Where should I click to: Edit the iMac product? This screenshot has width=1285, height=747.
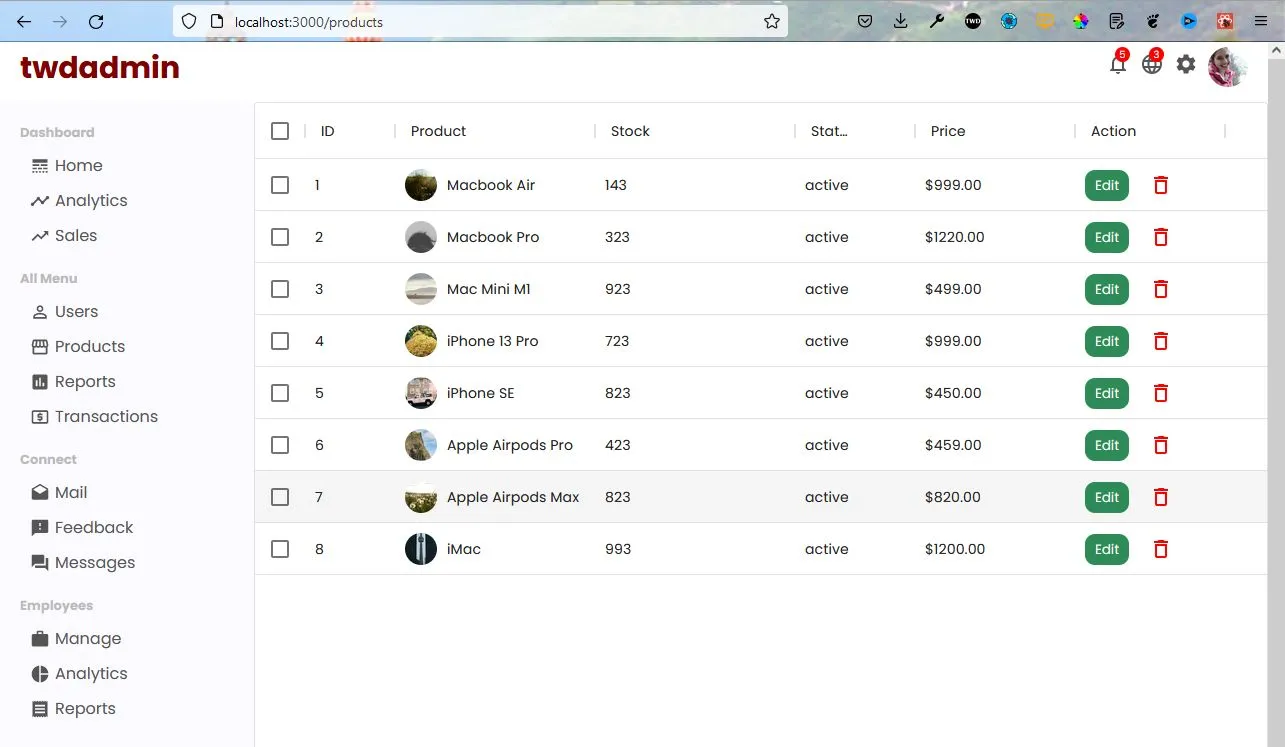click(1107, 549)
